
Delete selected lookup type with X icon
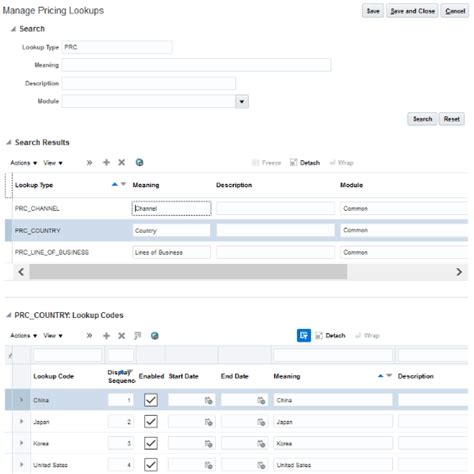[122, 163]
